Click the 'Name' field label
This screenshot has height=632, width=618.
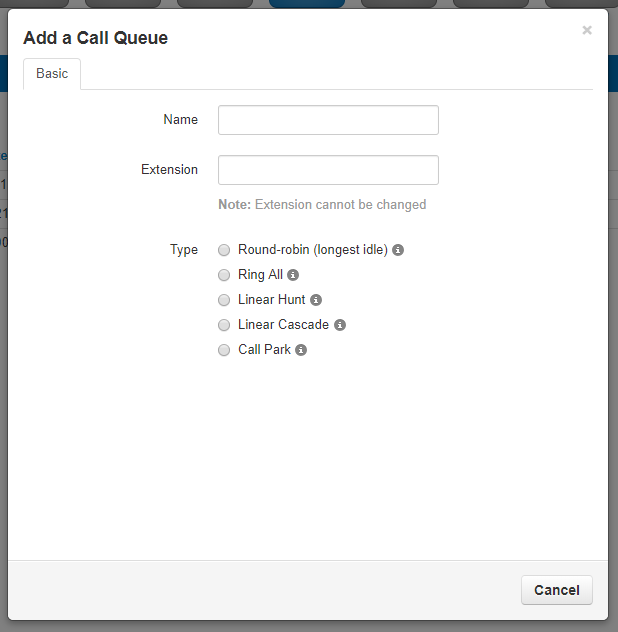(x=180, y=120)
